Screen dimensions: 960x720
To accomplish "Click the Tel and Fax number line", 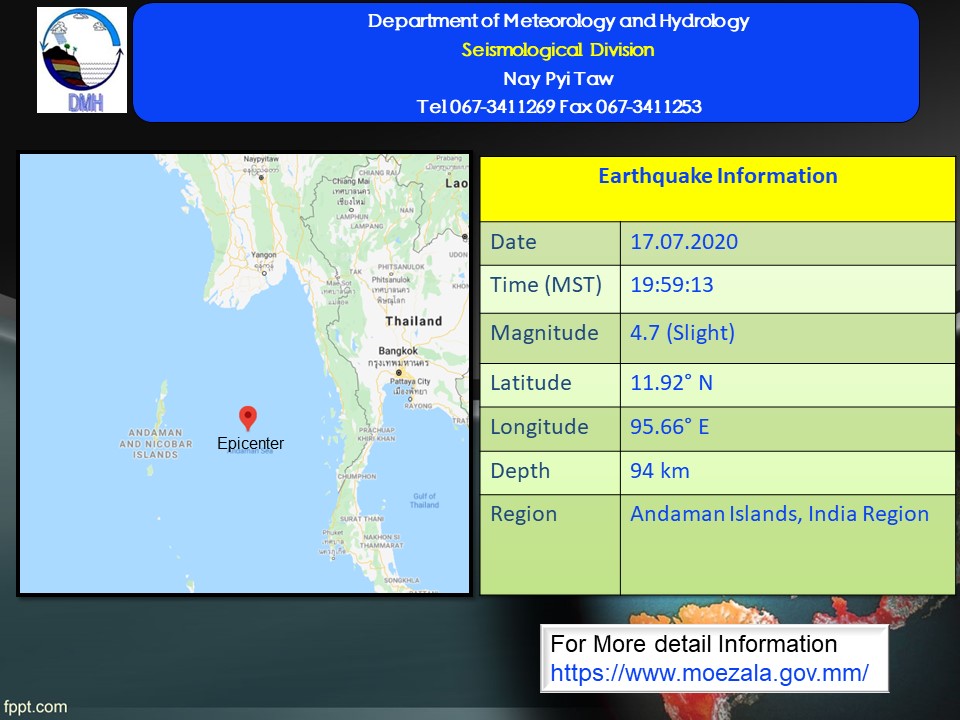I will tap(559, 107).
